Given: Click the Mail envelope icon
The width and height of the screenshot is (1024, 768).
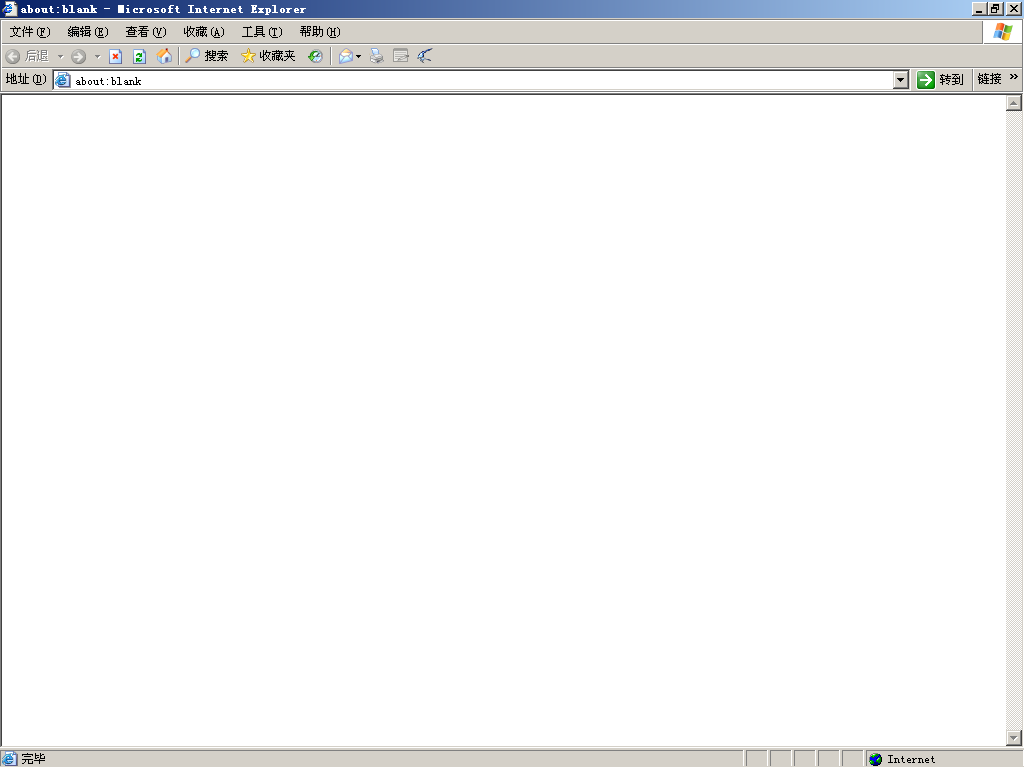Looking at the screenshot, I should tap(345, 56).
